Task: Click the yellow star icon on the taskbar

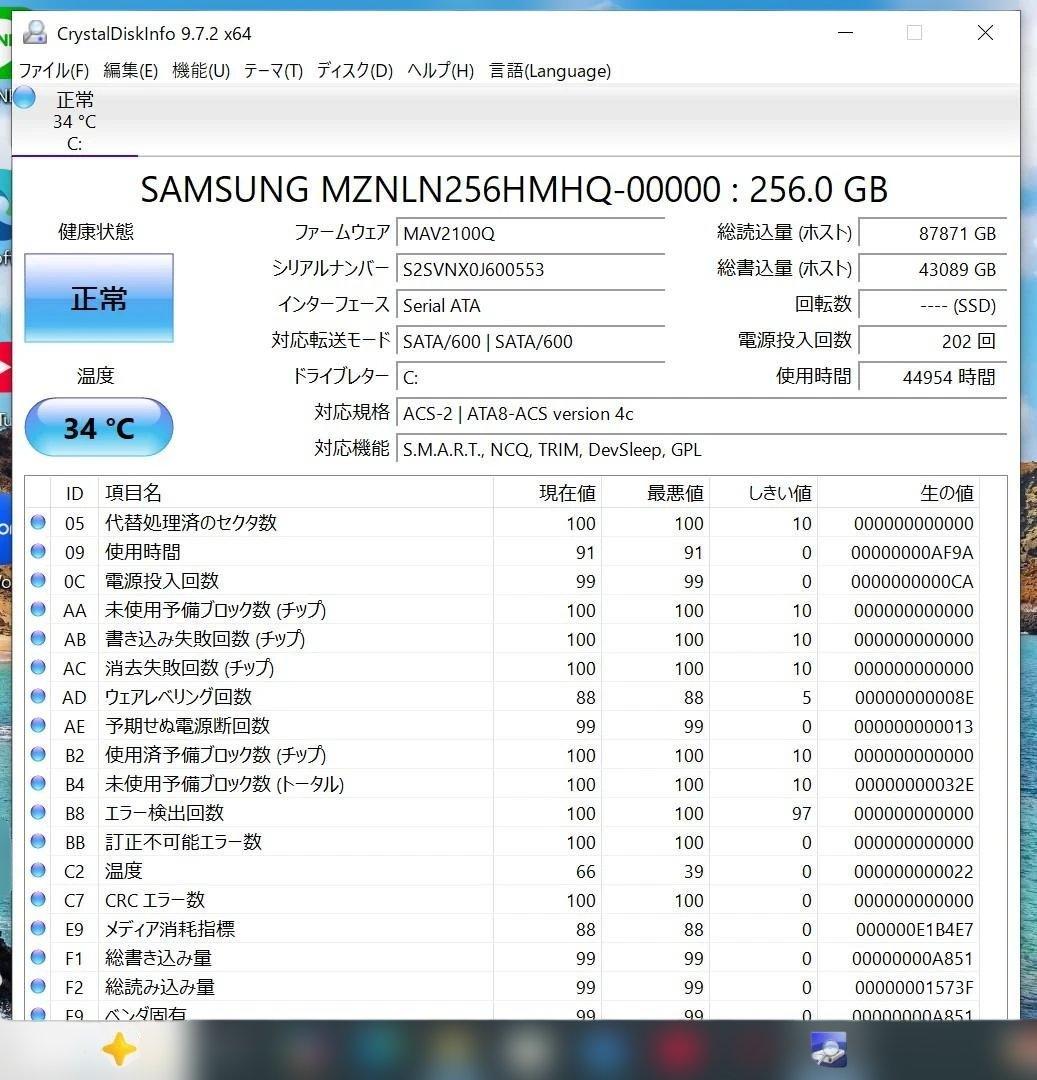Action: [x=119, y=1049]
